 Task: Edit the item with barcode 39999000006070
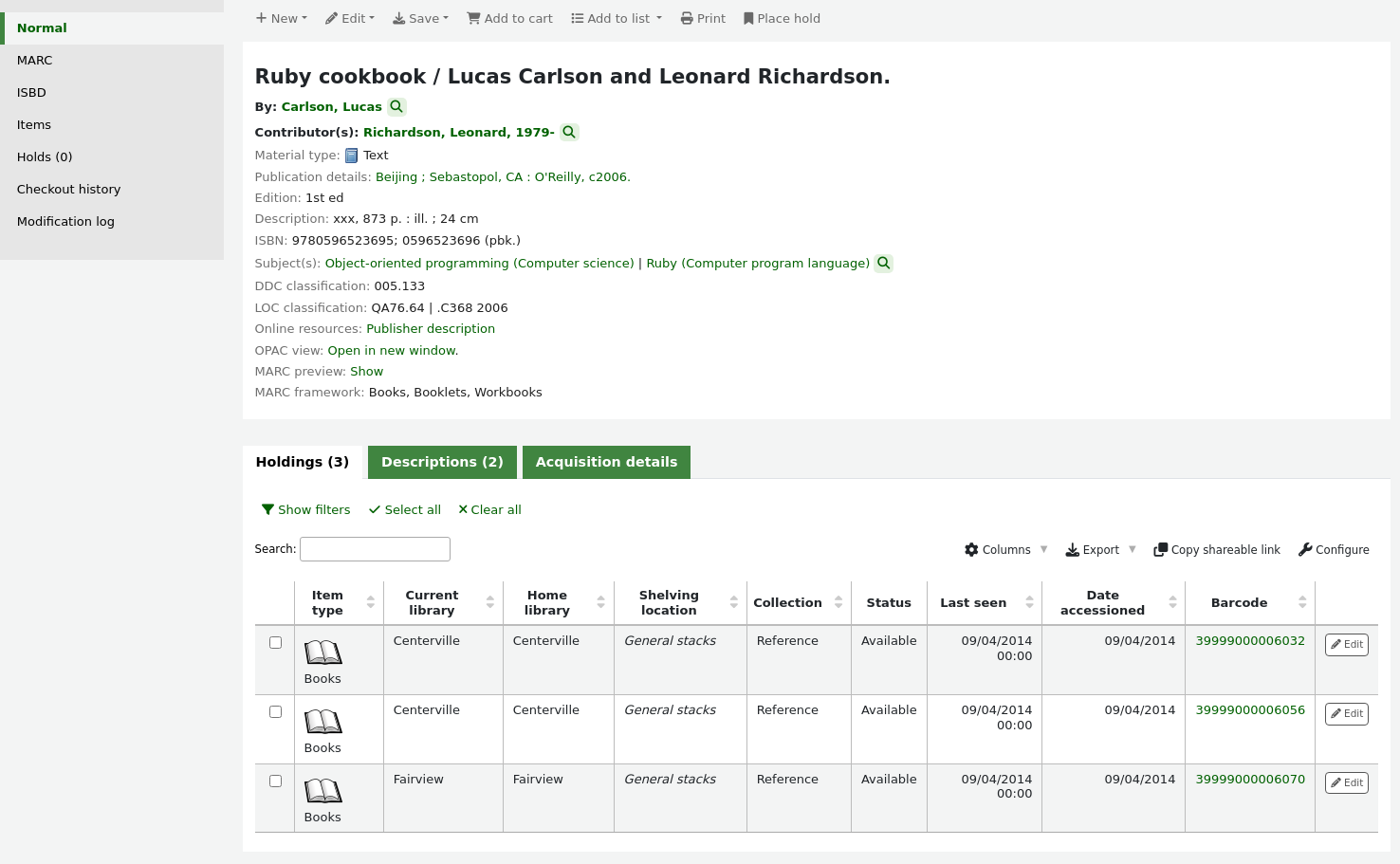pyautogui.click(x=1346, y=783)
